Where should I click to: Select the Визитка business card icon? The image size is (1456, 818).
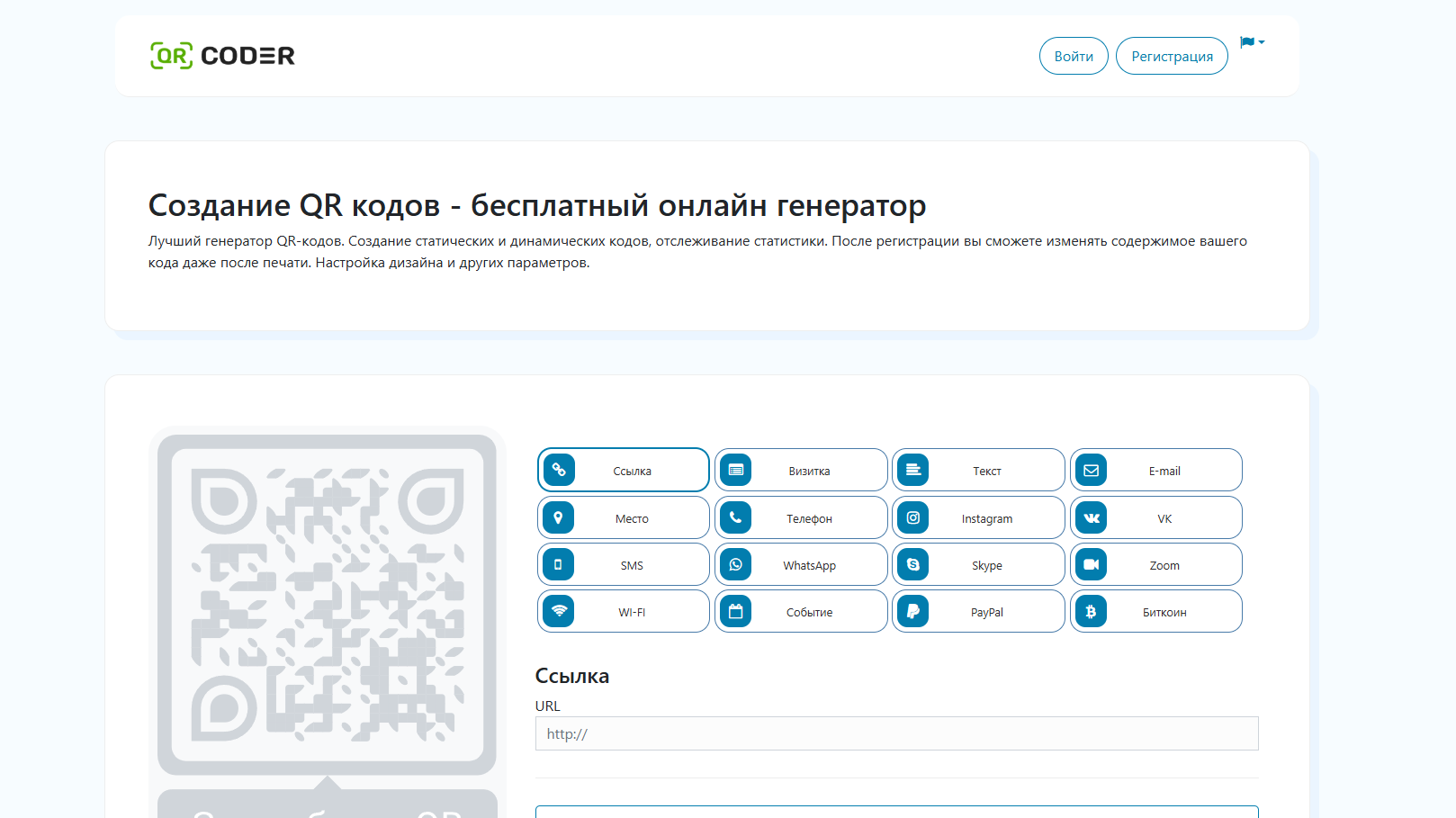tap(736, 470)
